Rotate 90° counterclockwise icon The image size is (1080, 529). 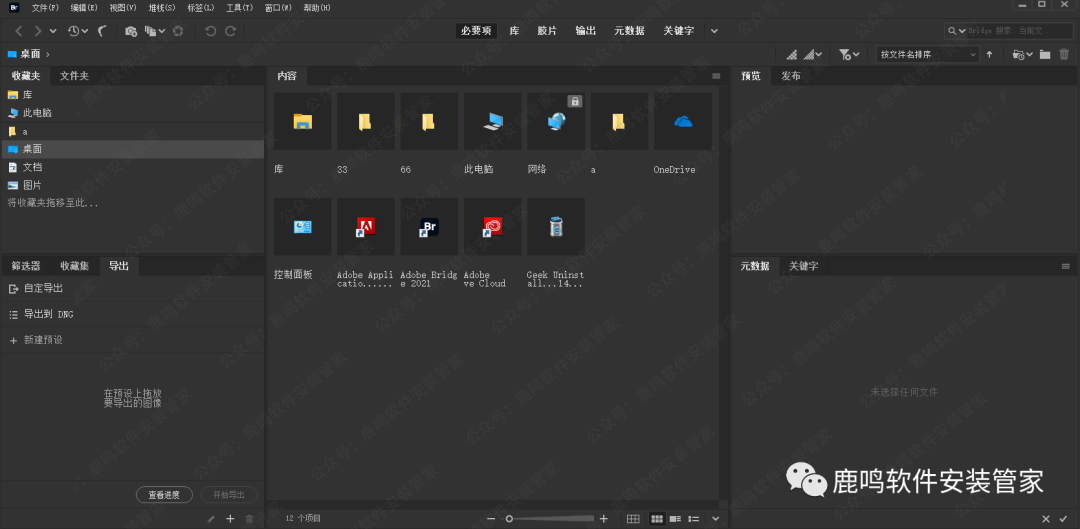tap(210, 31)
